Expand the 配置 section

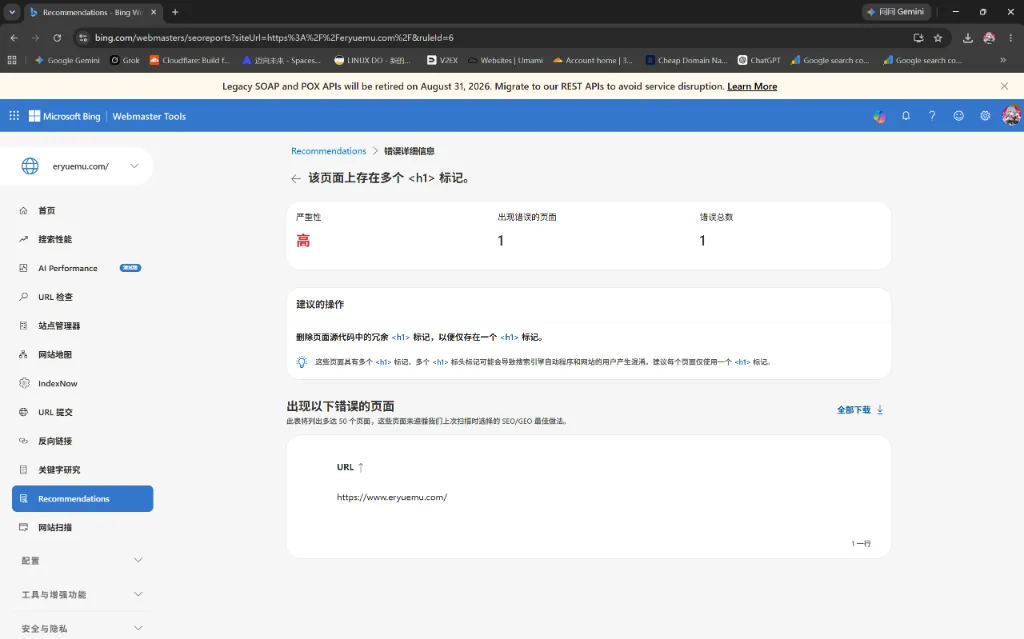click(82, 561)
